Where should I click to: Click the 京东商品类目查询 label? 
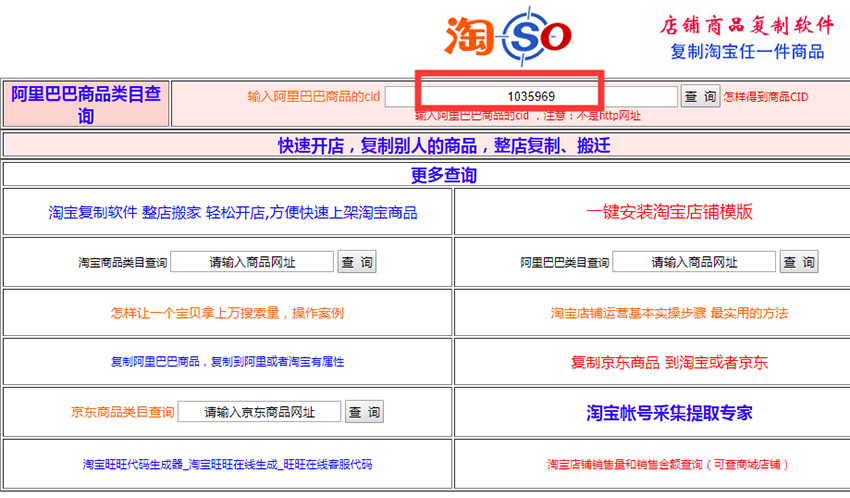point(123,412)
